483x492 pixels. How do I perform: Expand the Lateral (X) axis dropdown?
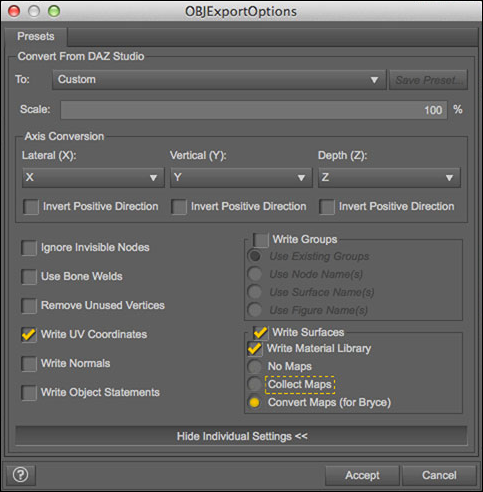pos(93,178)
